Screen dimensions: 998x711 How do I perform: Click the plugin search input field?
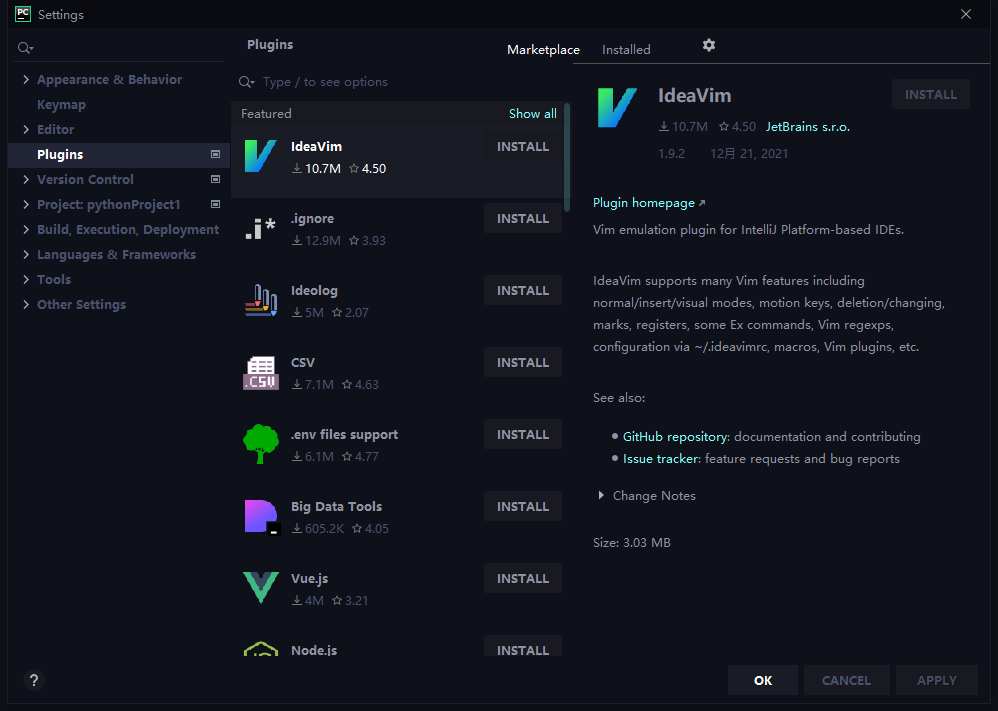[x=401, y=82]
